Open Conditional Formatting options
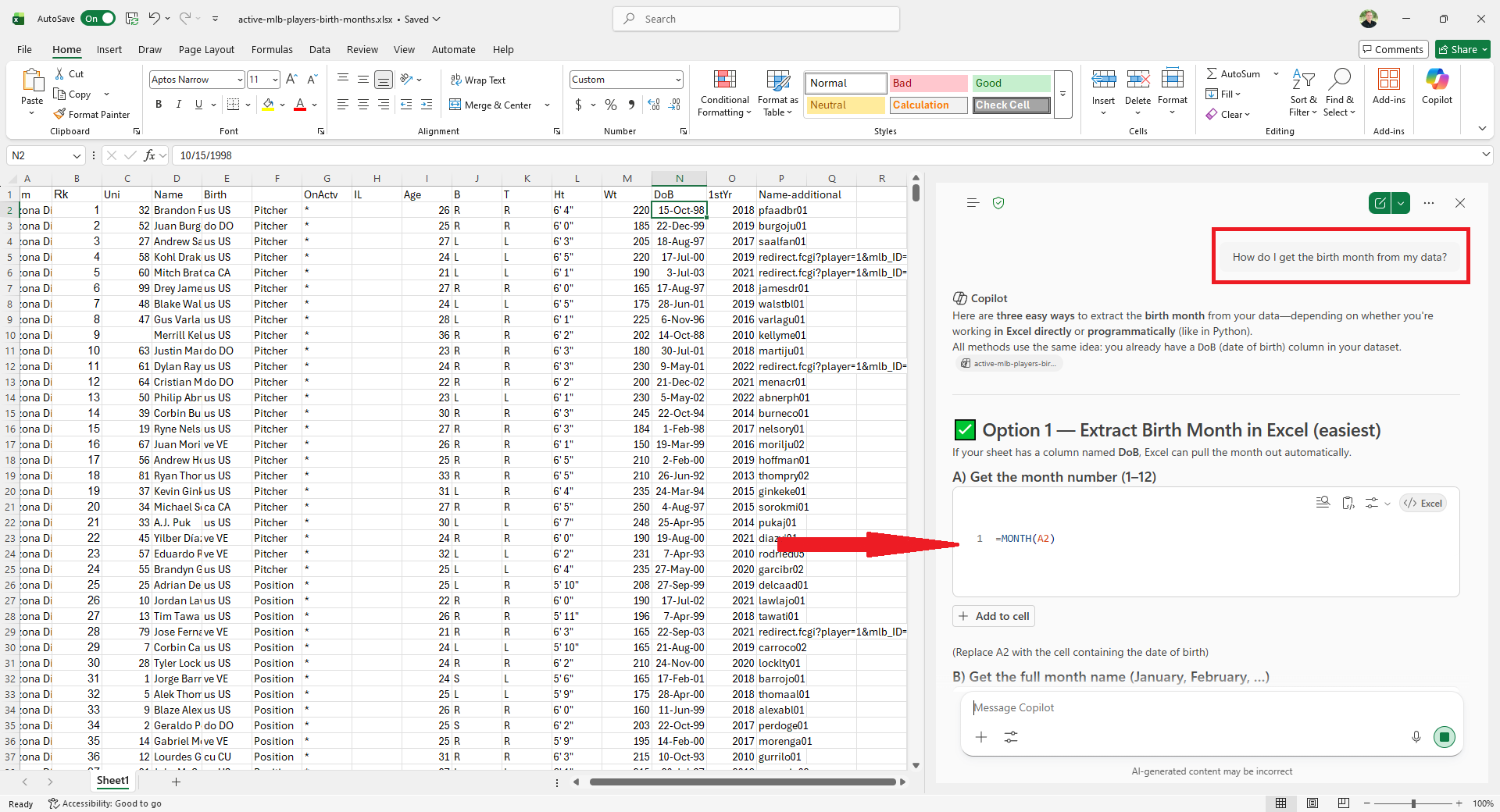Viewport: 1500px width, 812px height. tap(724, 92)
